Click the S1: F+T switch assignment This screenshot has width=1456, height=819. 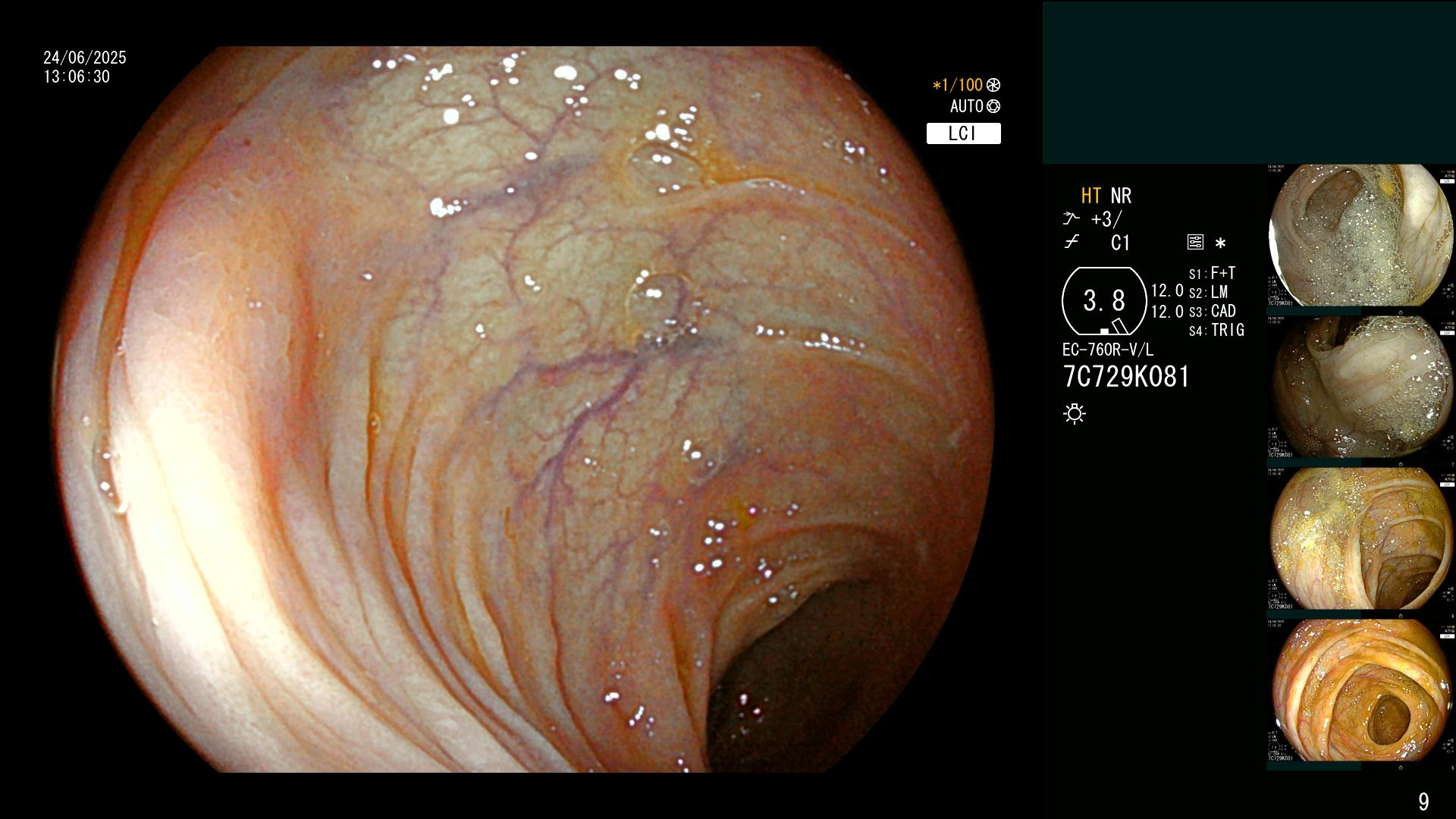[1212, 274]
